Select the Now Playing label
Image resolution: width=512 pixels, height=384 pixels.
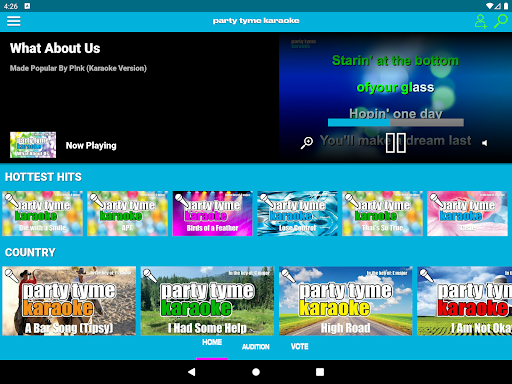91,146
